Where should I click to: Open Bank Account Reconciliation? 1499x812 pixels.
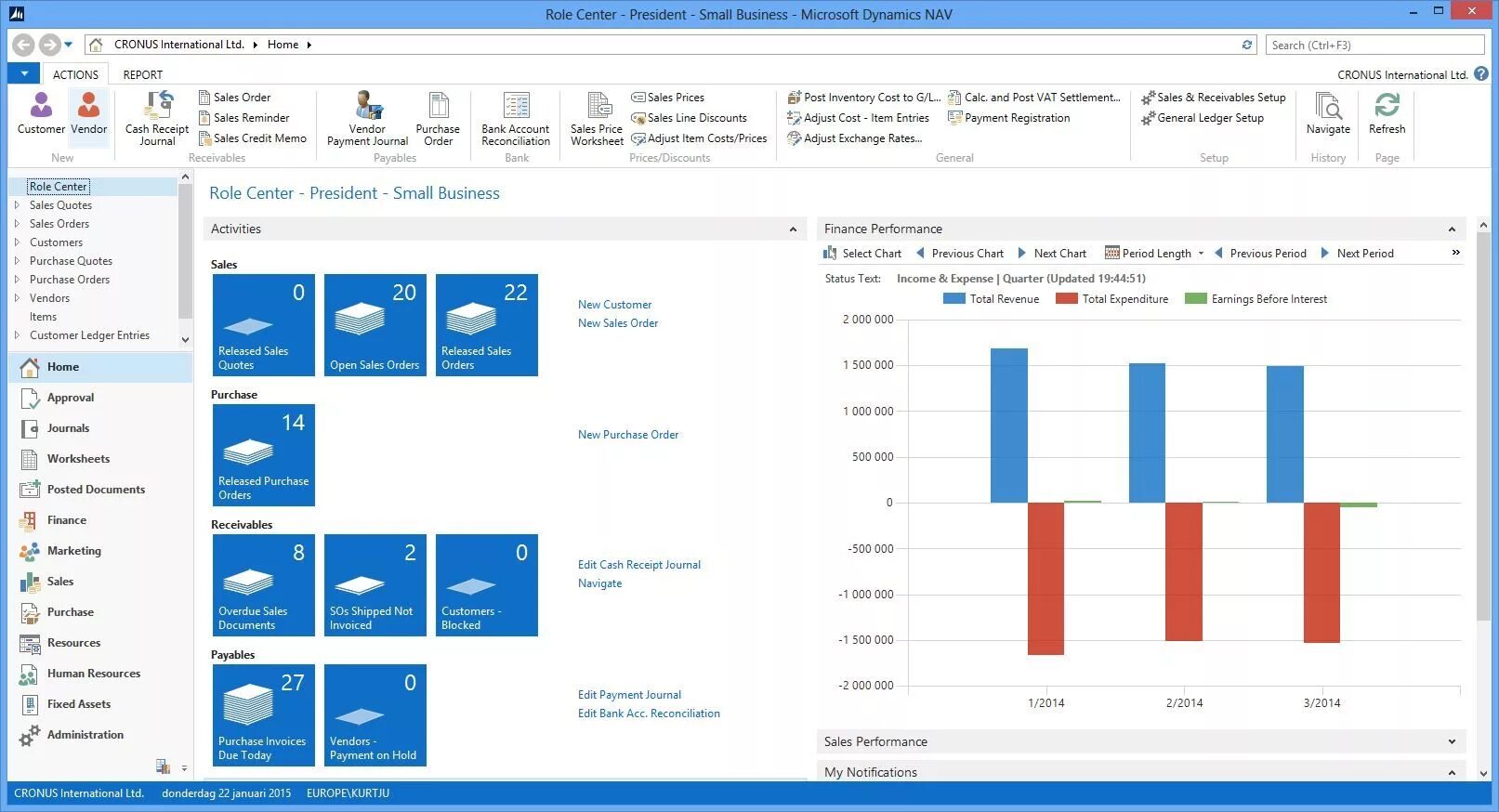tap(516, 118)
